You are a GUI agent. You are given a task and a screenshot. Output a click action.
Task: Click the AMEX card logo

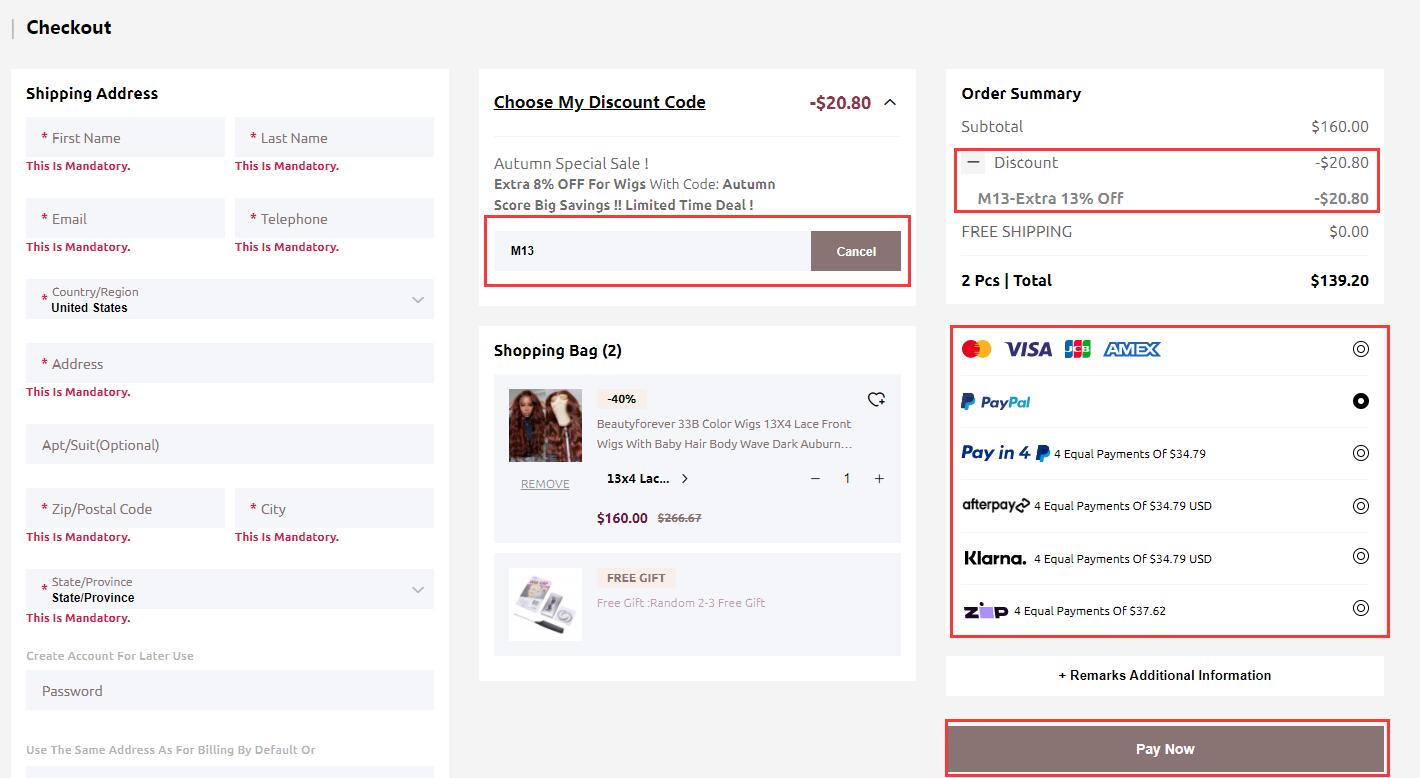1131,349
